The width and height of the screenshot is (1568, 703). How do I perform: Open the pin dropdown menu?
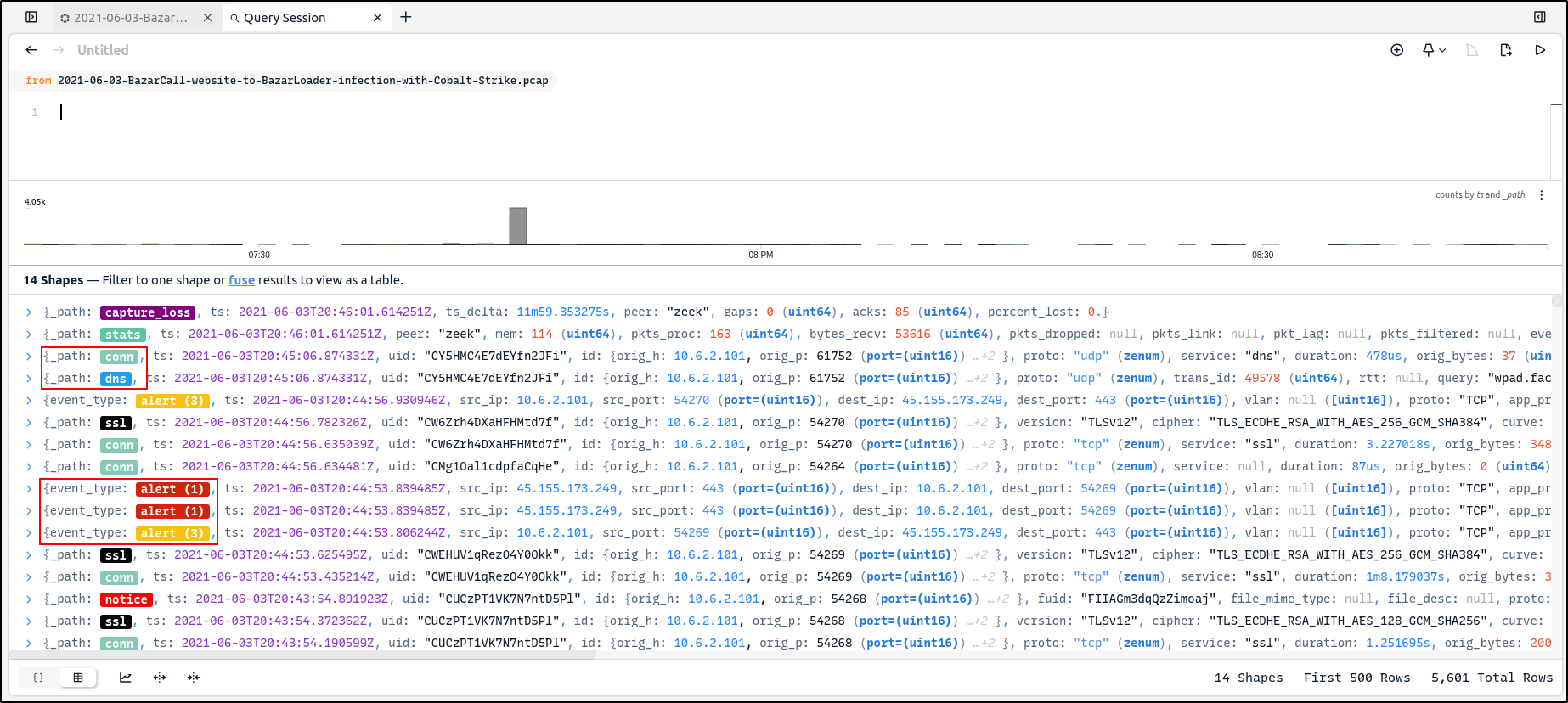point(1434,50)
